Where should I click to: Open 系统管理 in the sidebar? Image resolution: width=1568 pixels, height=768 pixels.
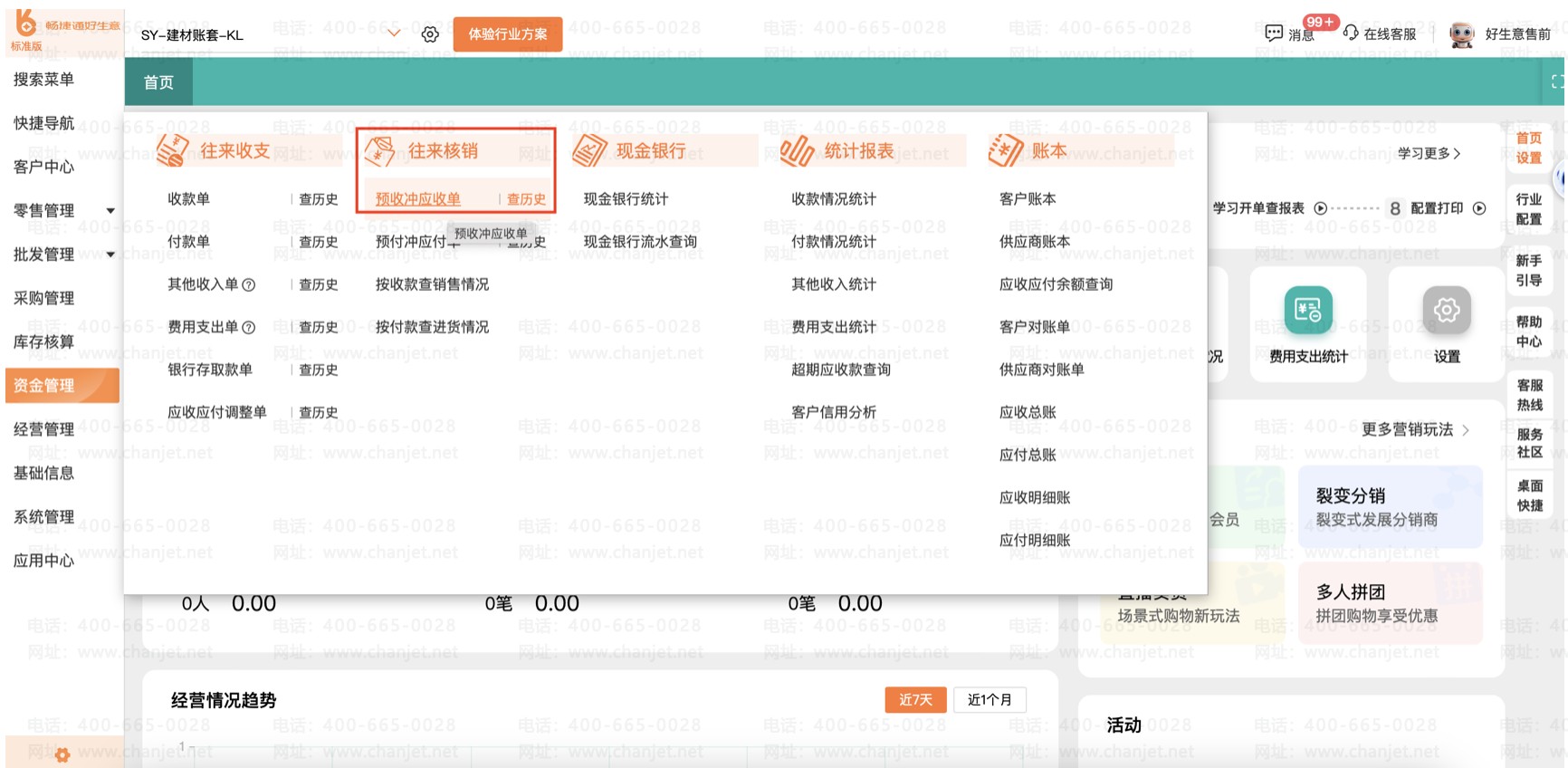point(43,517)
